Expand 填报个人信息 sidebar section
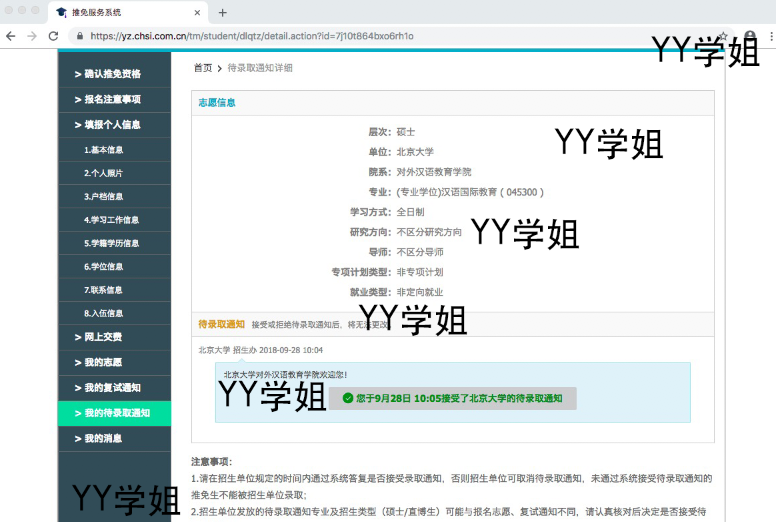Viewport: 776px width, 522px height. 114,125
